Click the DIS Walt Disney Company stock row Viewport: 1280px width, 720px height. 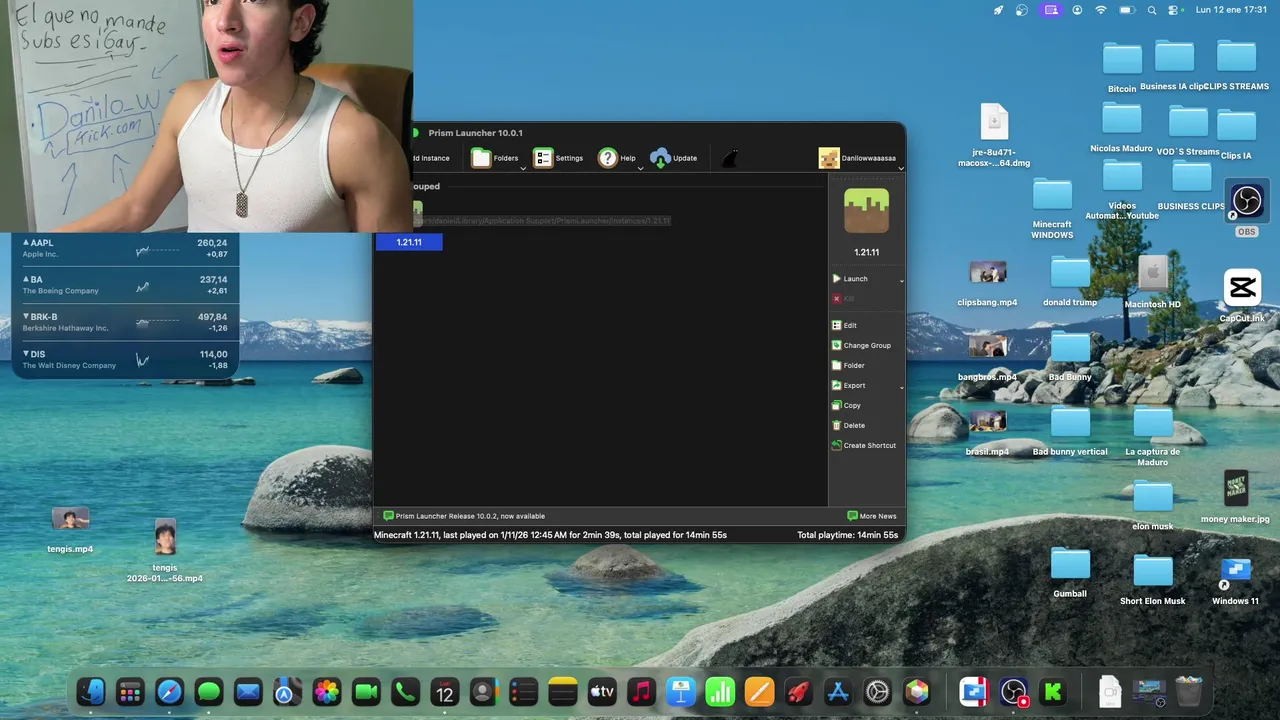click(x=126, y=359)
